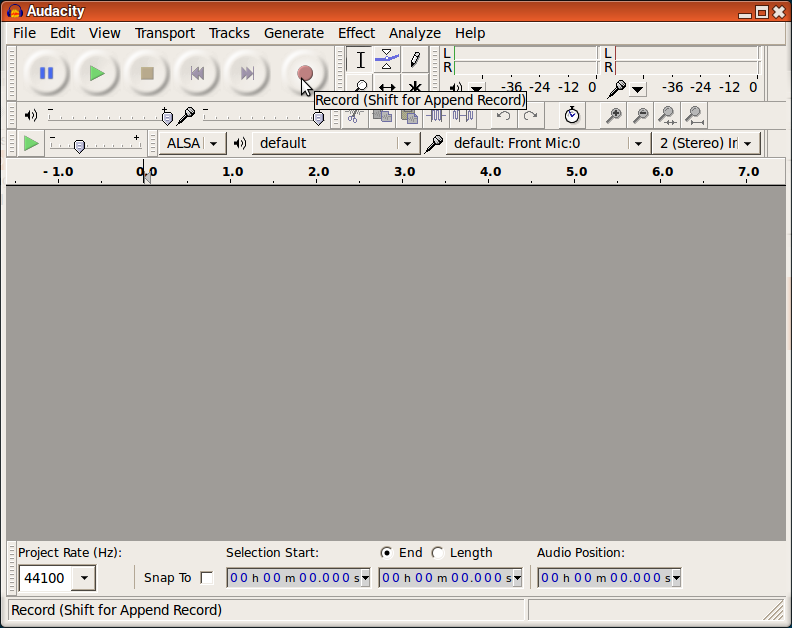Image resolution: width=792 pixels, height=628 pixels.
Task: Start recording with the Record button
Action: pos(304,73)
